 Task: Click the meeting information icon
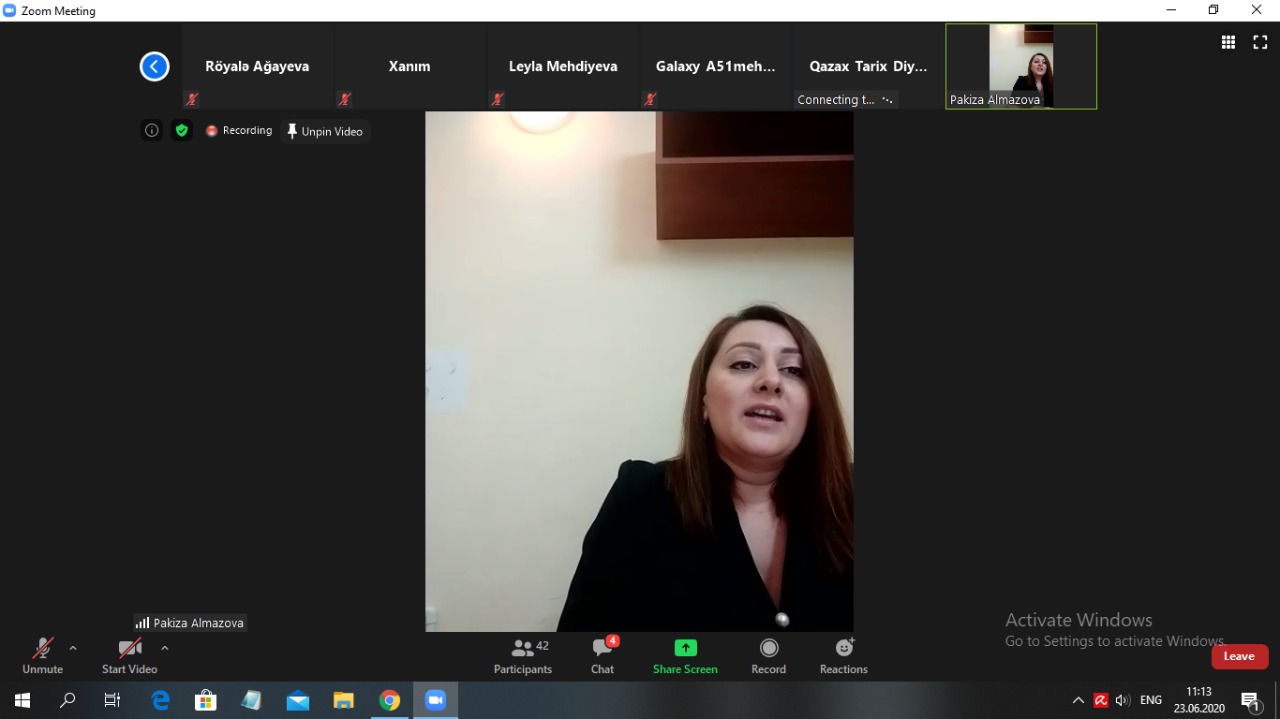coord(152,131)
